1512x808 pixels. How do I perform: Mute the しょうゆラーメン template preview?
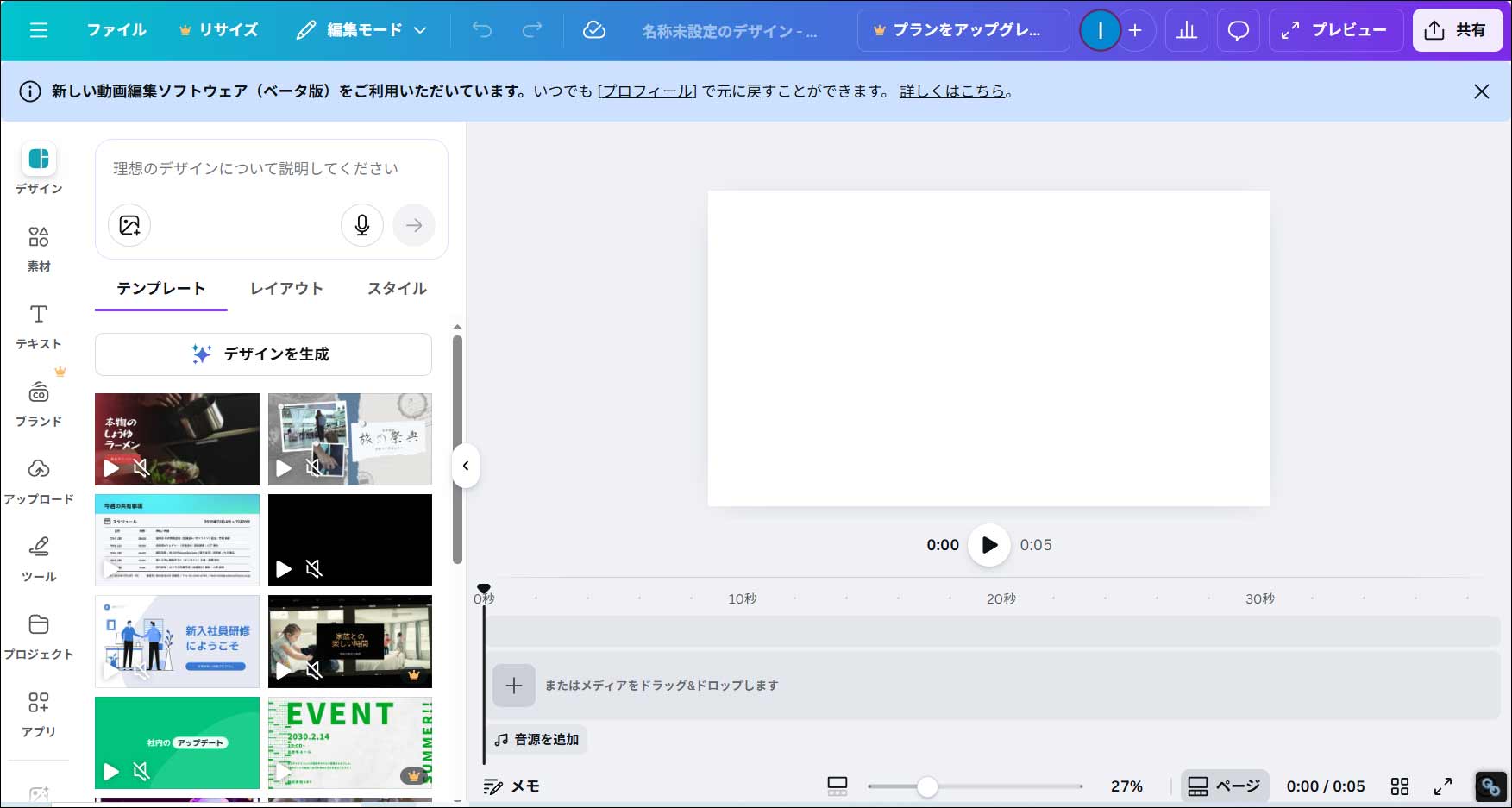(141, 469)
